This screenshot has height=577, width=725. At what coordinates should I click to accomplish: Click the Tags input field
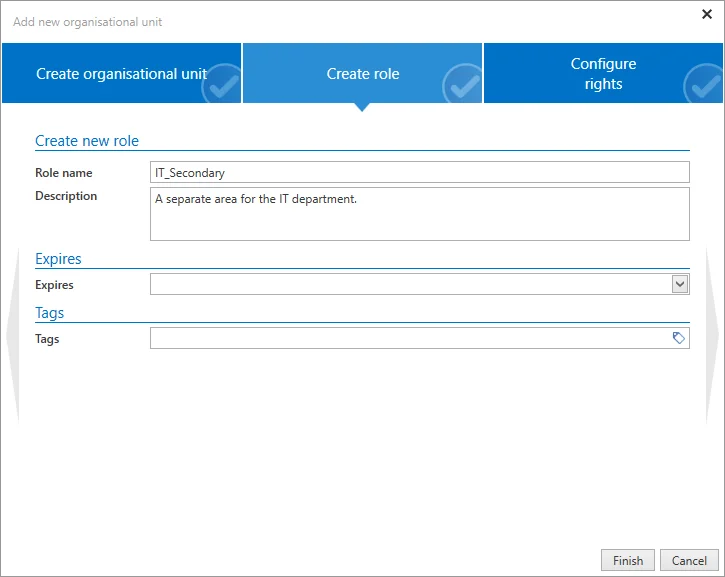420,338
